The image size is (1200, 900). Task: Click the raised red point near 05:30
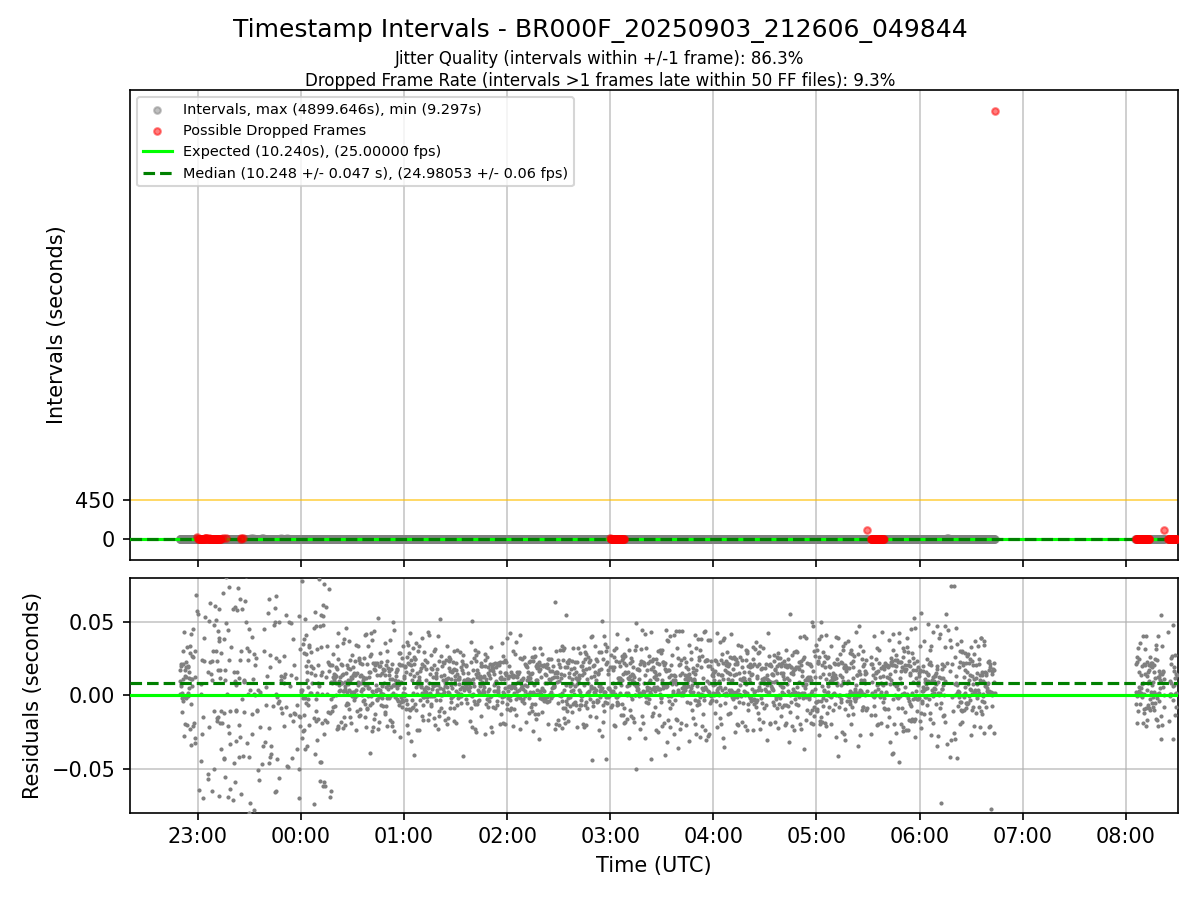coord(867,530)
